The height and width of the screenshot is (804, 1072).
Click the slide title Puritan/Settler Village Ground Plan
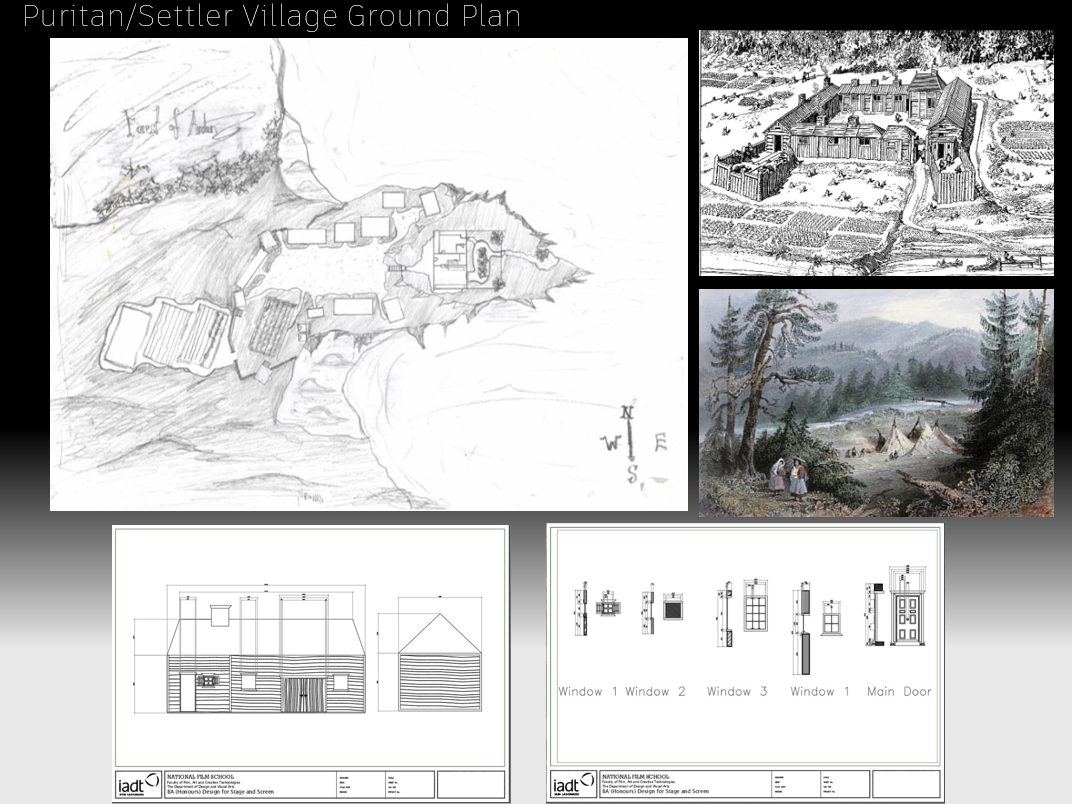tap(271, 16)
